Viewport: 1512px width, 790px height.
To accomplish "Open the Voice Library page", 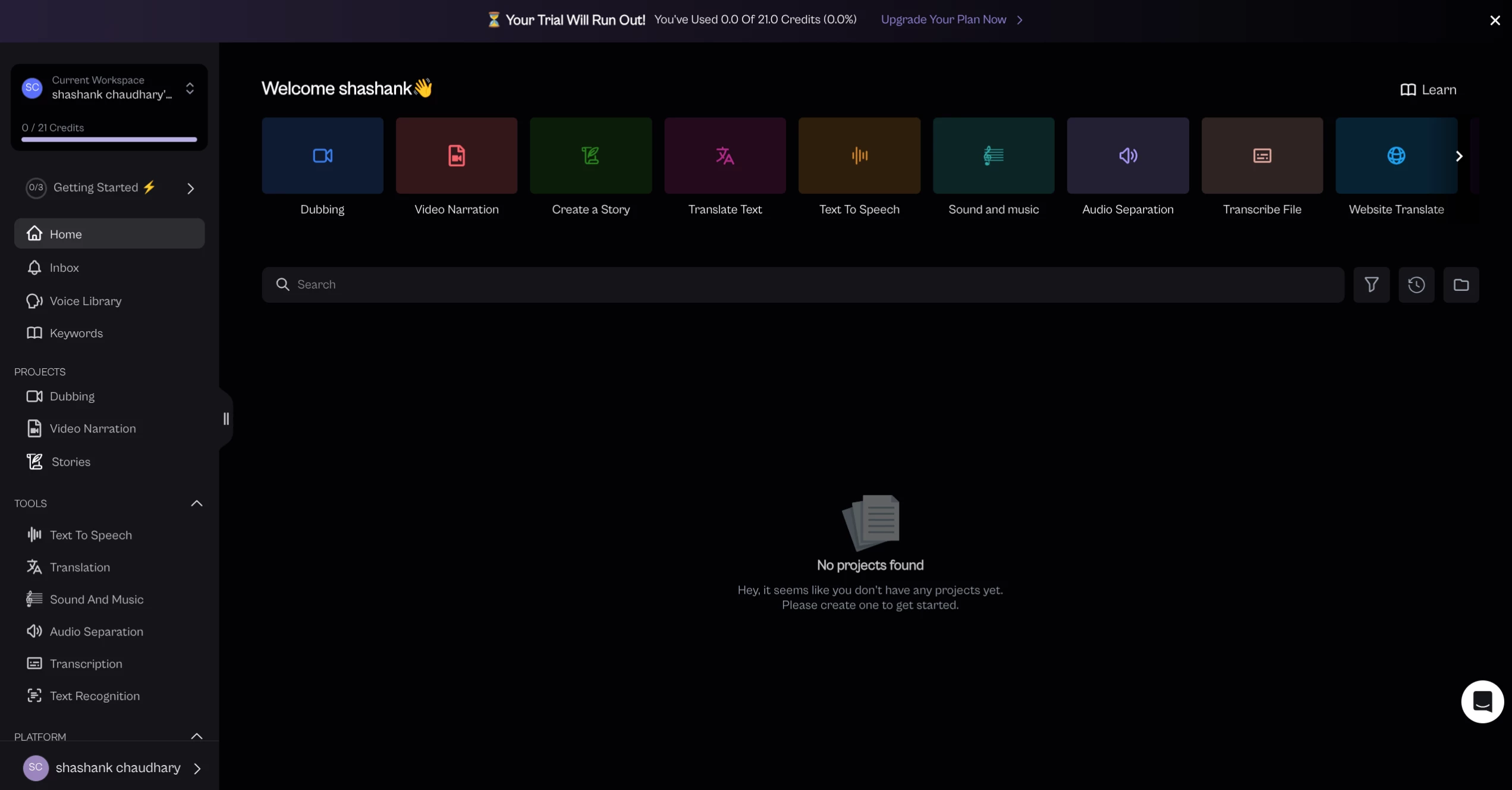I will (x=85, y=301).
